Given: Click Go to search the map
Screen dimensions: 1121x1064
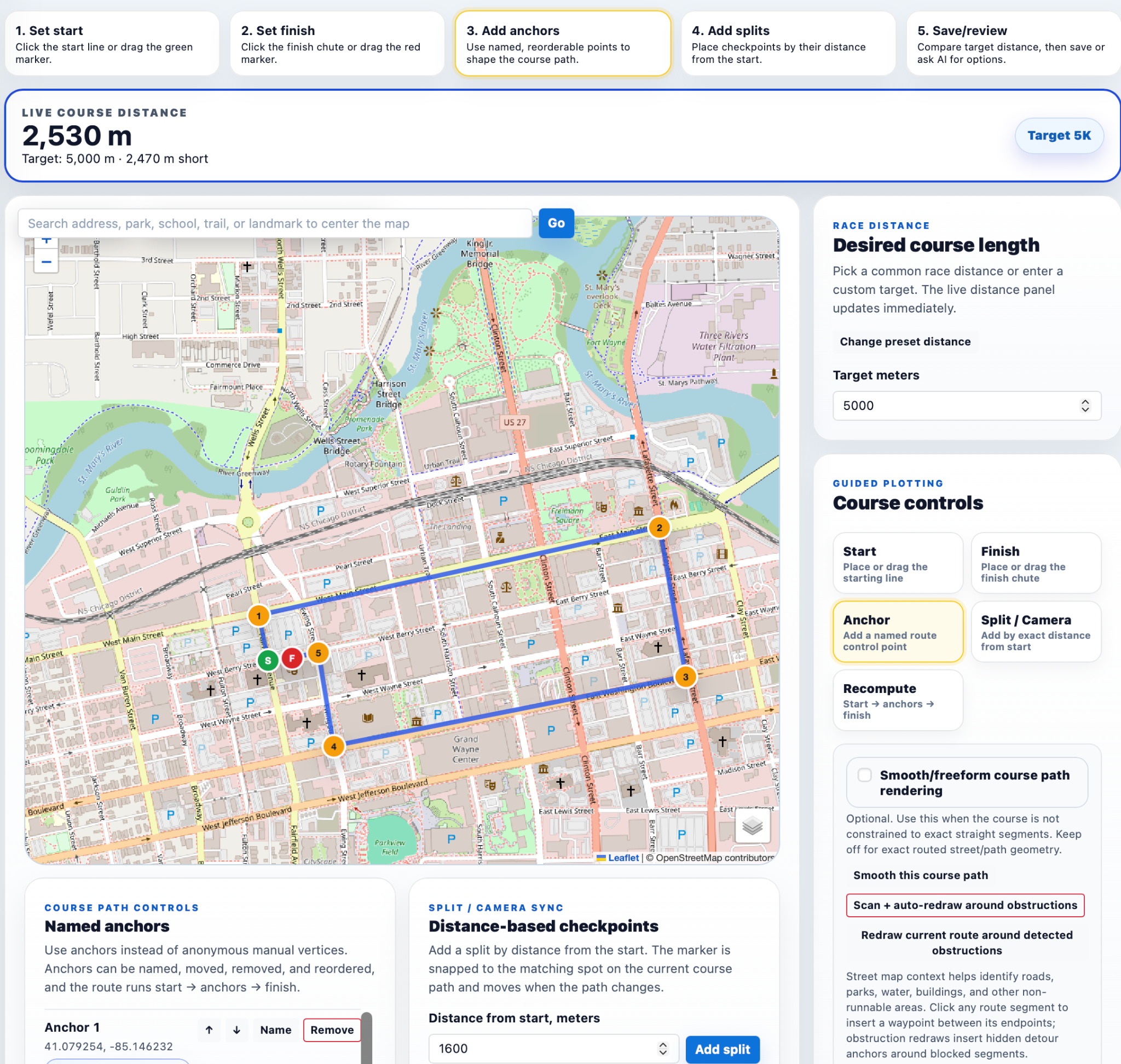Looking at the screenshot, I should [556, 223].
